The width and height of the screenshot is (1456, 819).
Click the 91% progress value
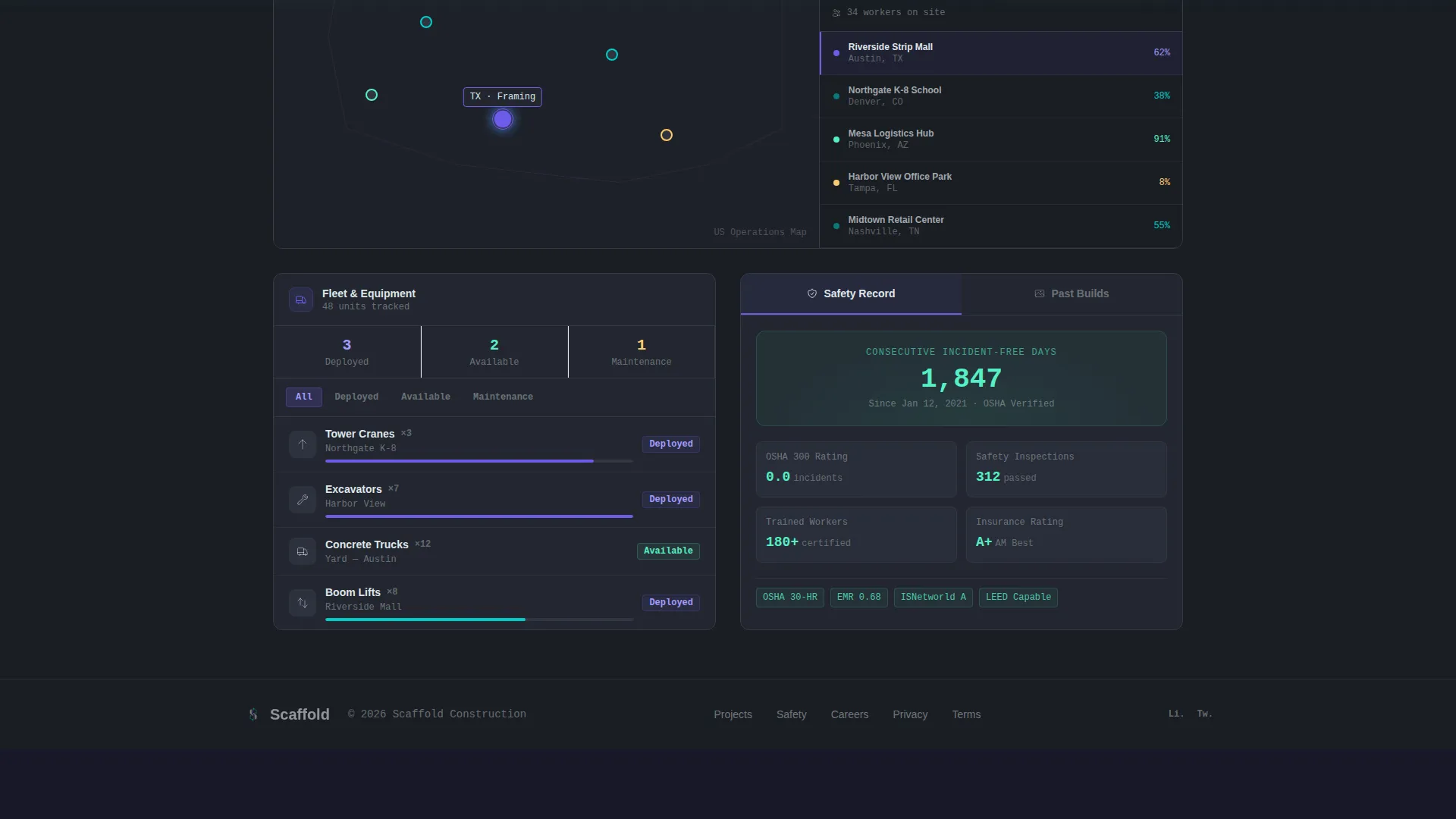(1162, 140)
